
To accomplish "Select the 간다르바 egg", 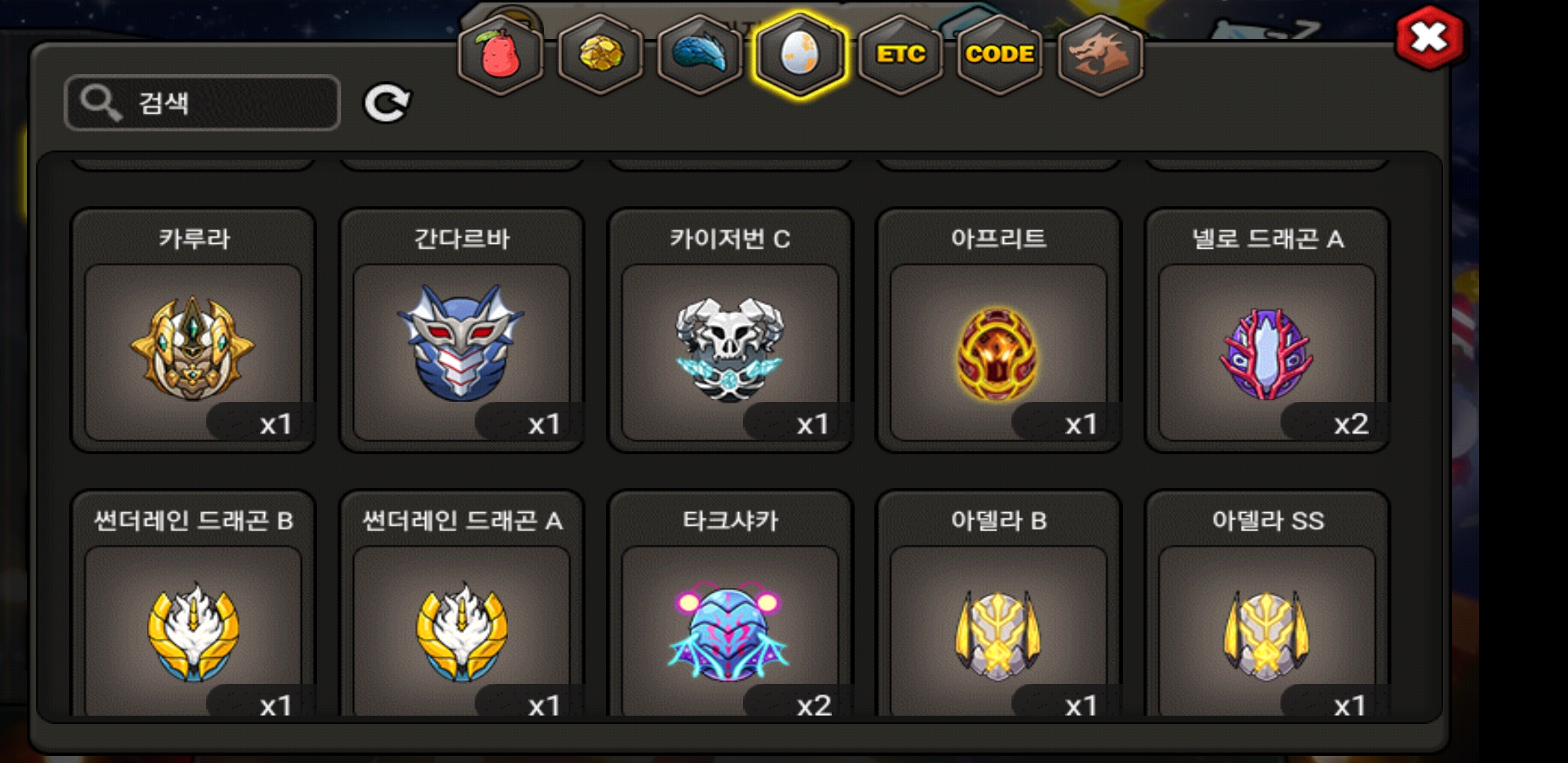I will pos(461,331).
